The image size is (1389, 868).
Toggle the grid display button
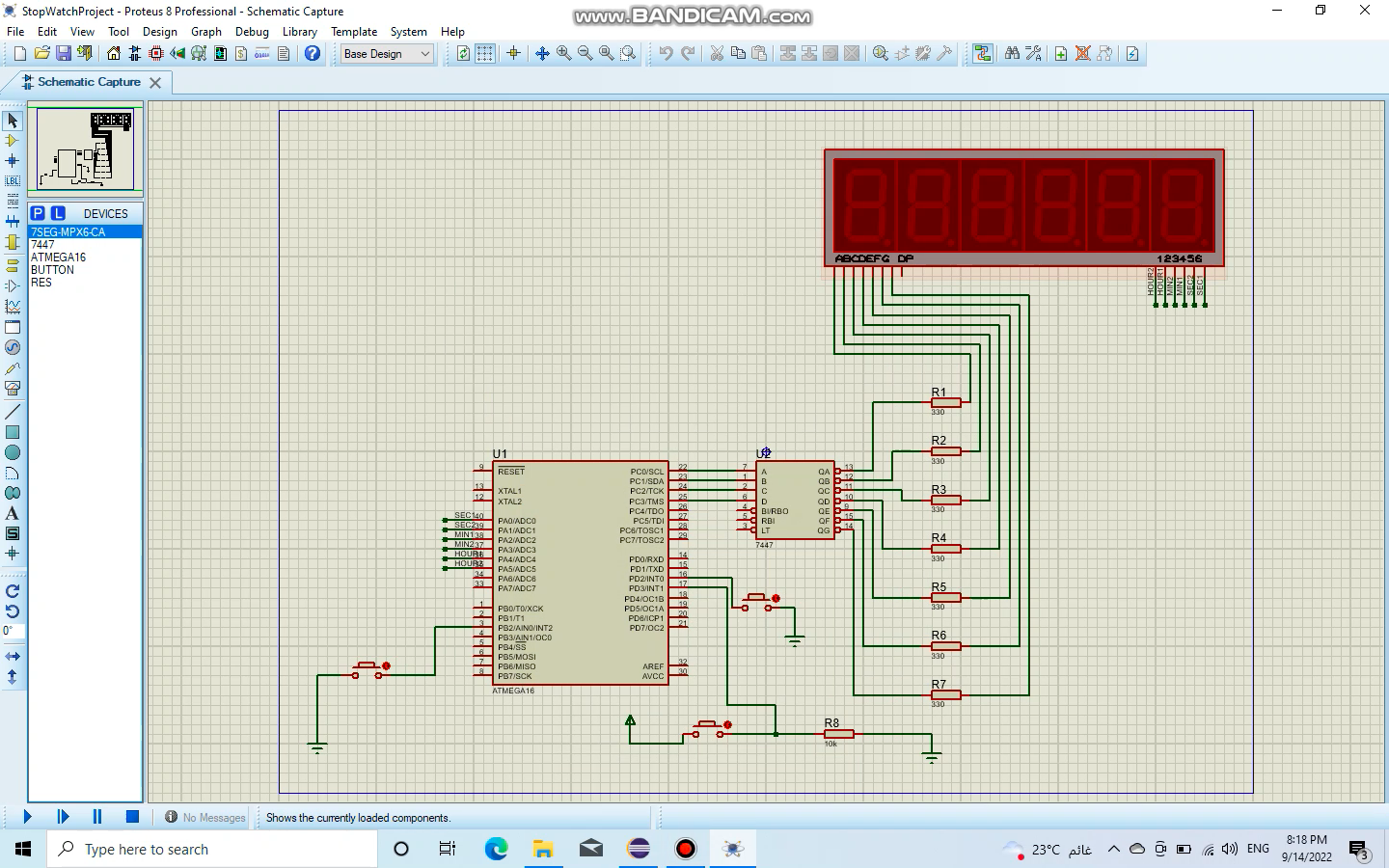(x=485, y=54)
